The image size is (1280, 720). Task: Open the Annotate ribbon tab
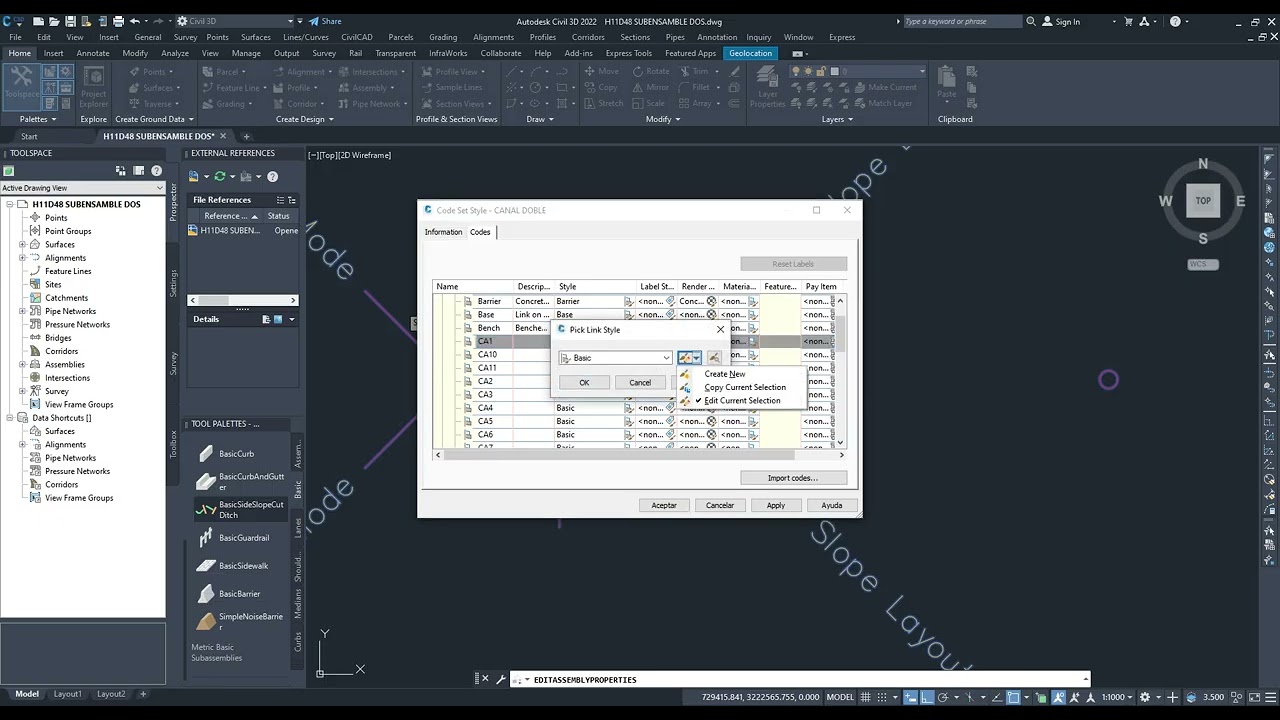click(x=93, y=53)
